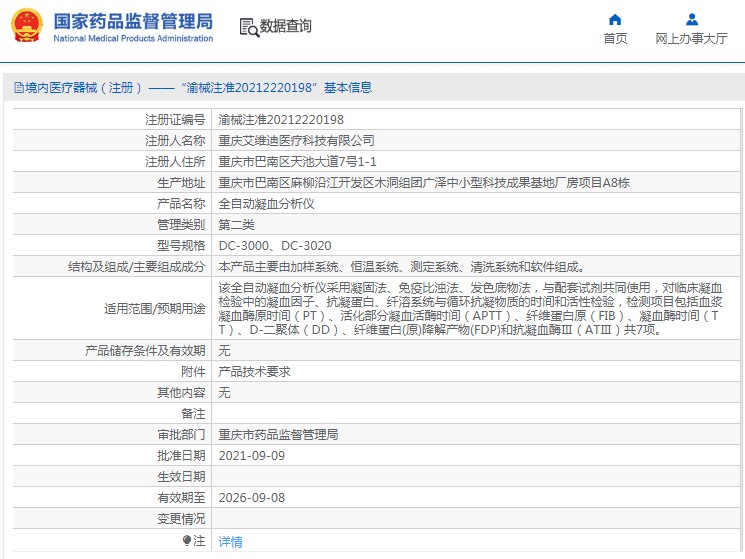
Task: Select registration number 渝械注准20212220198 value cell
Action: (x=281, y=120)
